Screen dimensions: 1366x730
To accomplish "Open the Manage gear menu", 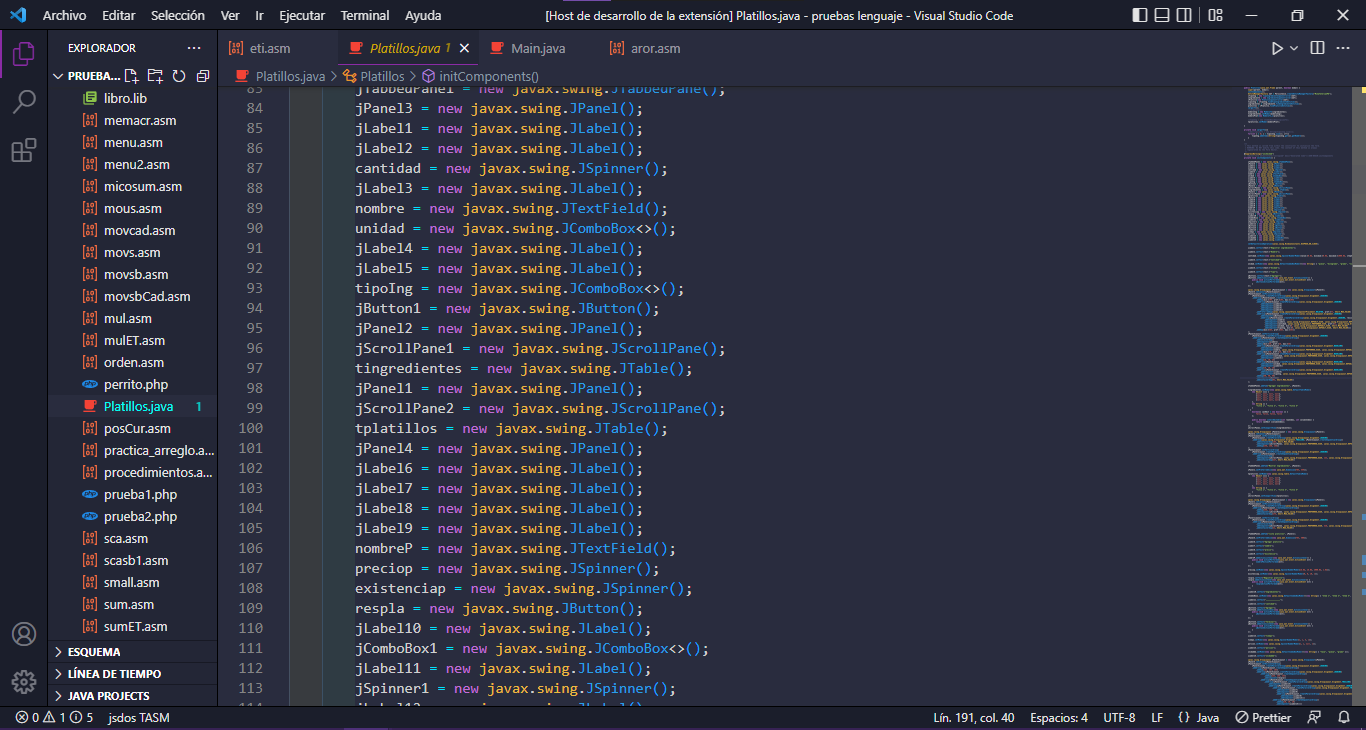I will (x=24, y=682).
